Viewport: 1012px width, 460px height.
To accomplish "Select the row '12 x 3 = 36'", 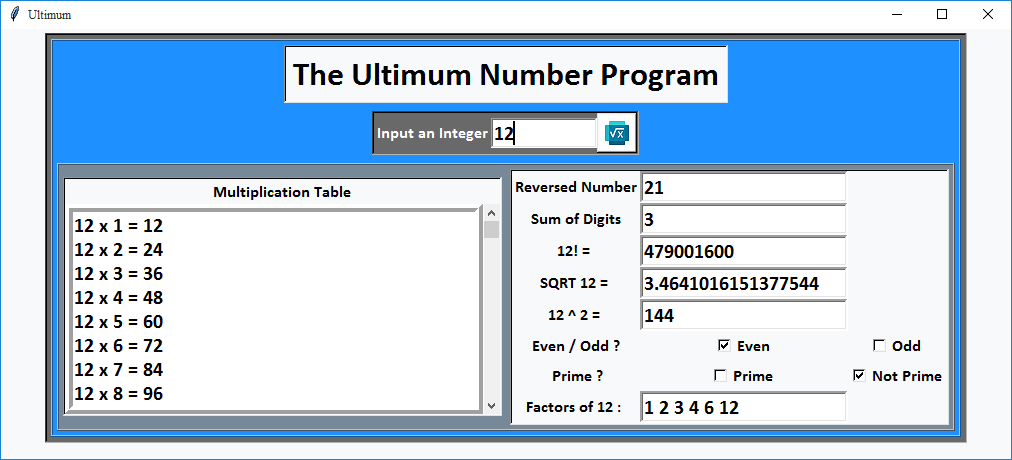I will tap(276, 274).
